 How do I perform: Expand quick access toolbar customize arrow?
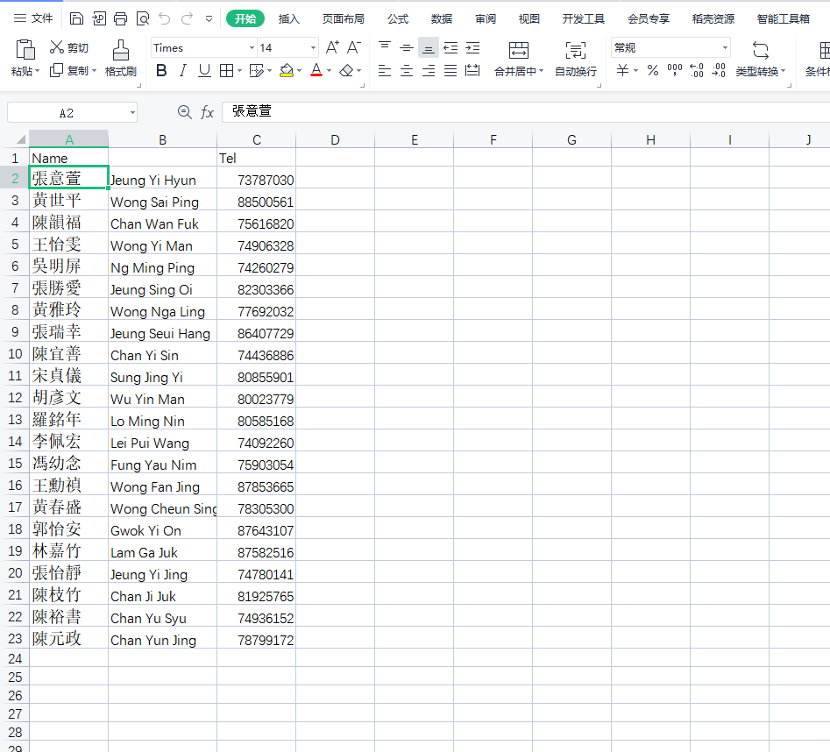point(209,19)
